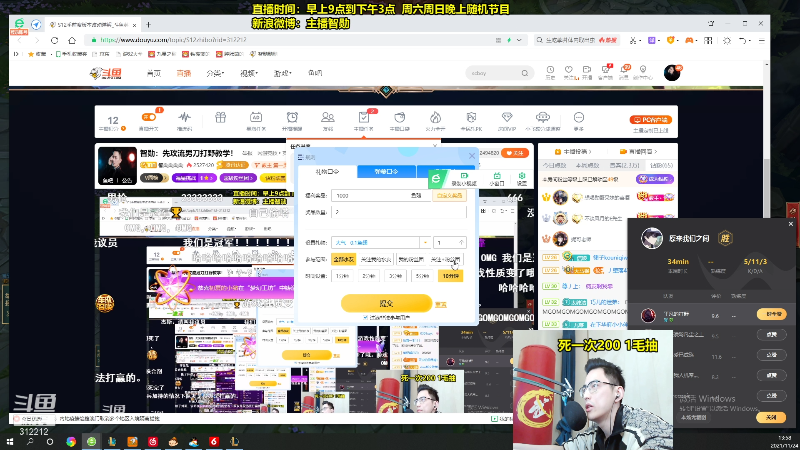Open the more (ellipsis) icon in streamer toolbar
Screen dimensions: 800x450
(579, 118)
